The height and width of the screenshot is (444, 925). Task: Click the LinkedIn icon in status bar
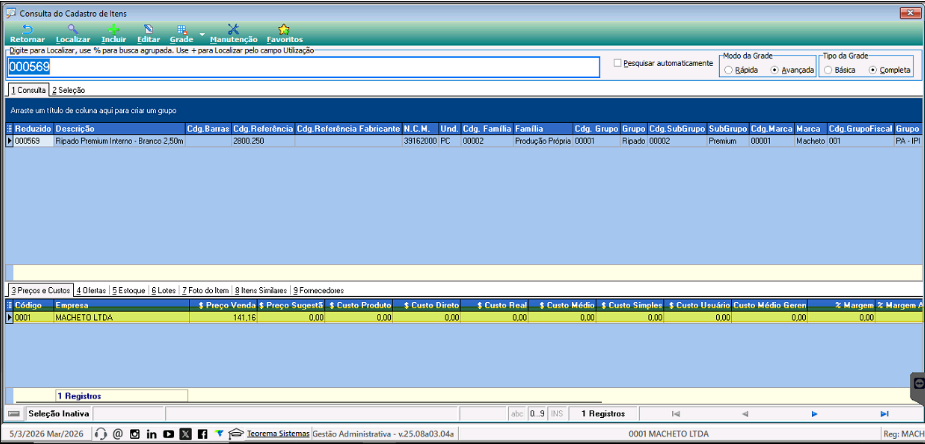coord(152,434)
